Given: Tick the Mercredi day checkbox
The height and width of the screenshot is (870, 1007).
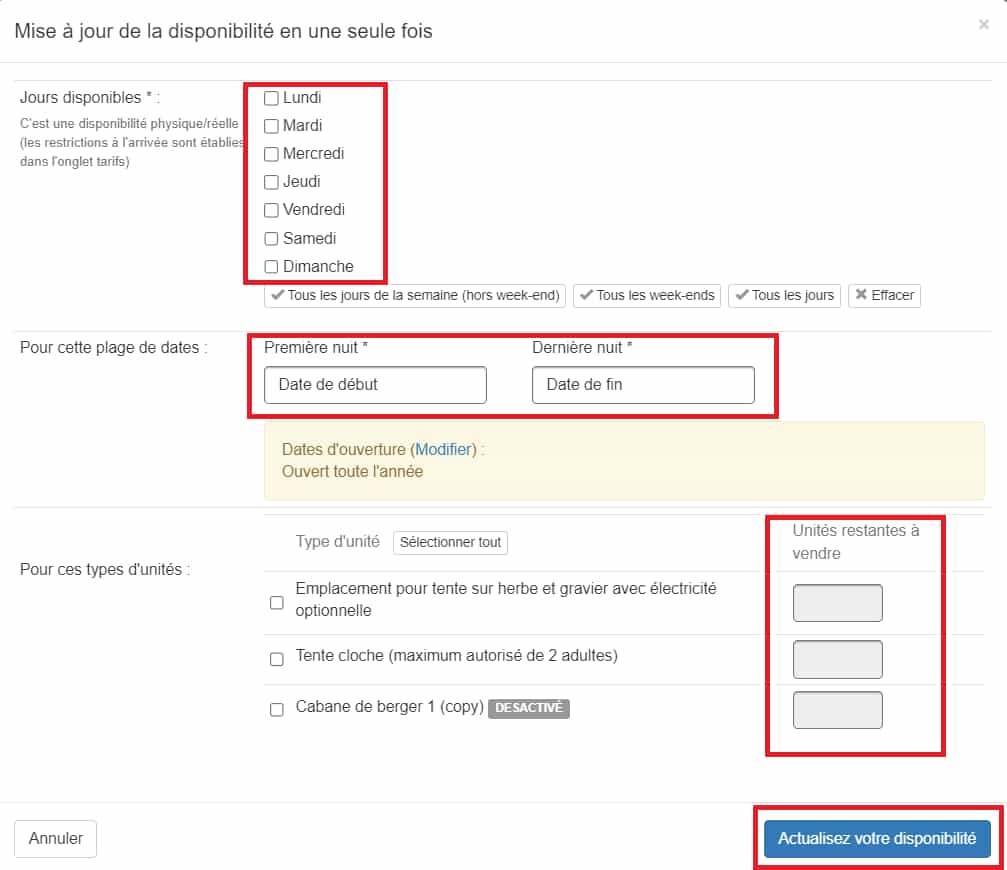Looking at the screenshot, I should [271, 154].
